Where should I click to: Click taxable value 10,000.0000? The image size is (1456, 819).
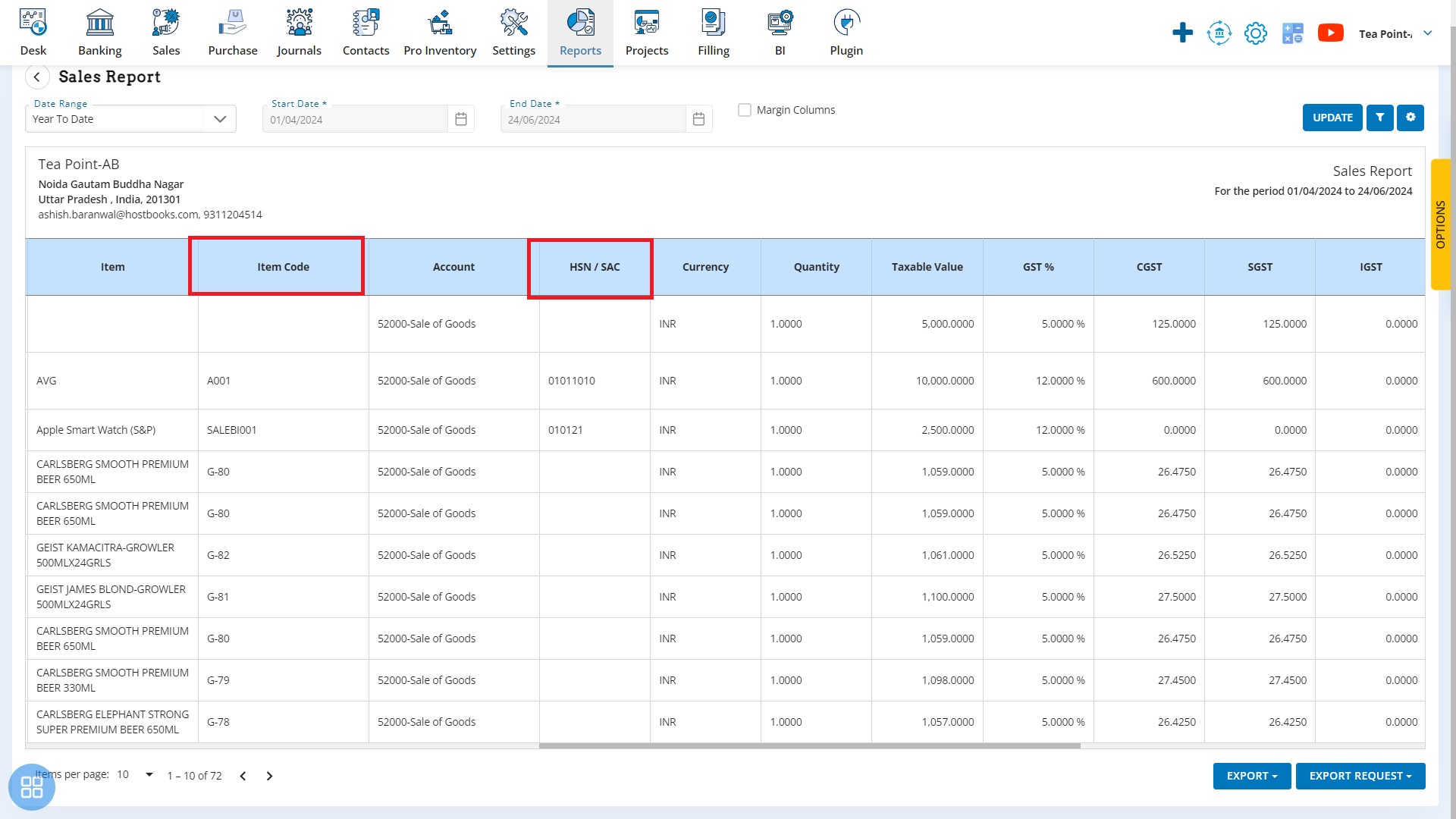point(945,381)
